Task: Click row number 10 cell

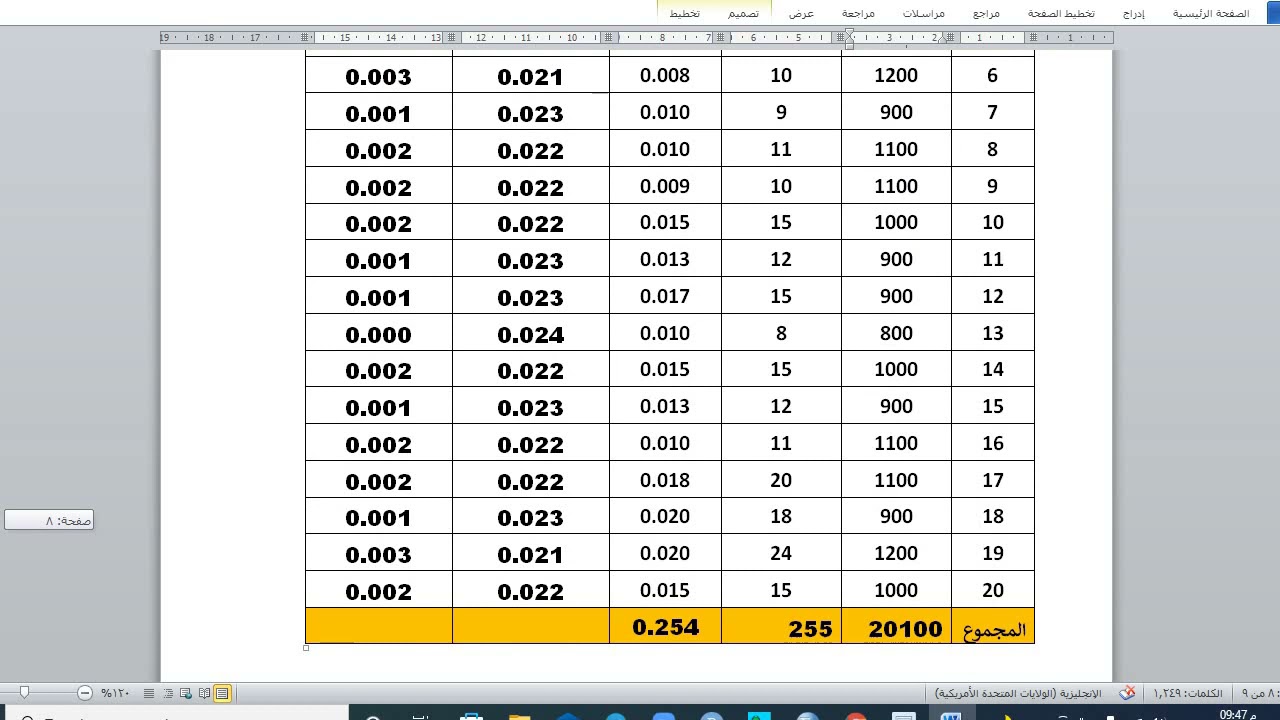Action: click(x=992, y=222)
